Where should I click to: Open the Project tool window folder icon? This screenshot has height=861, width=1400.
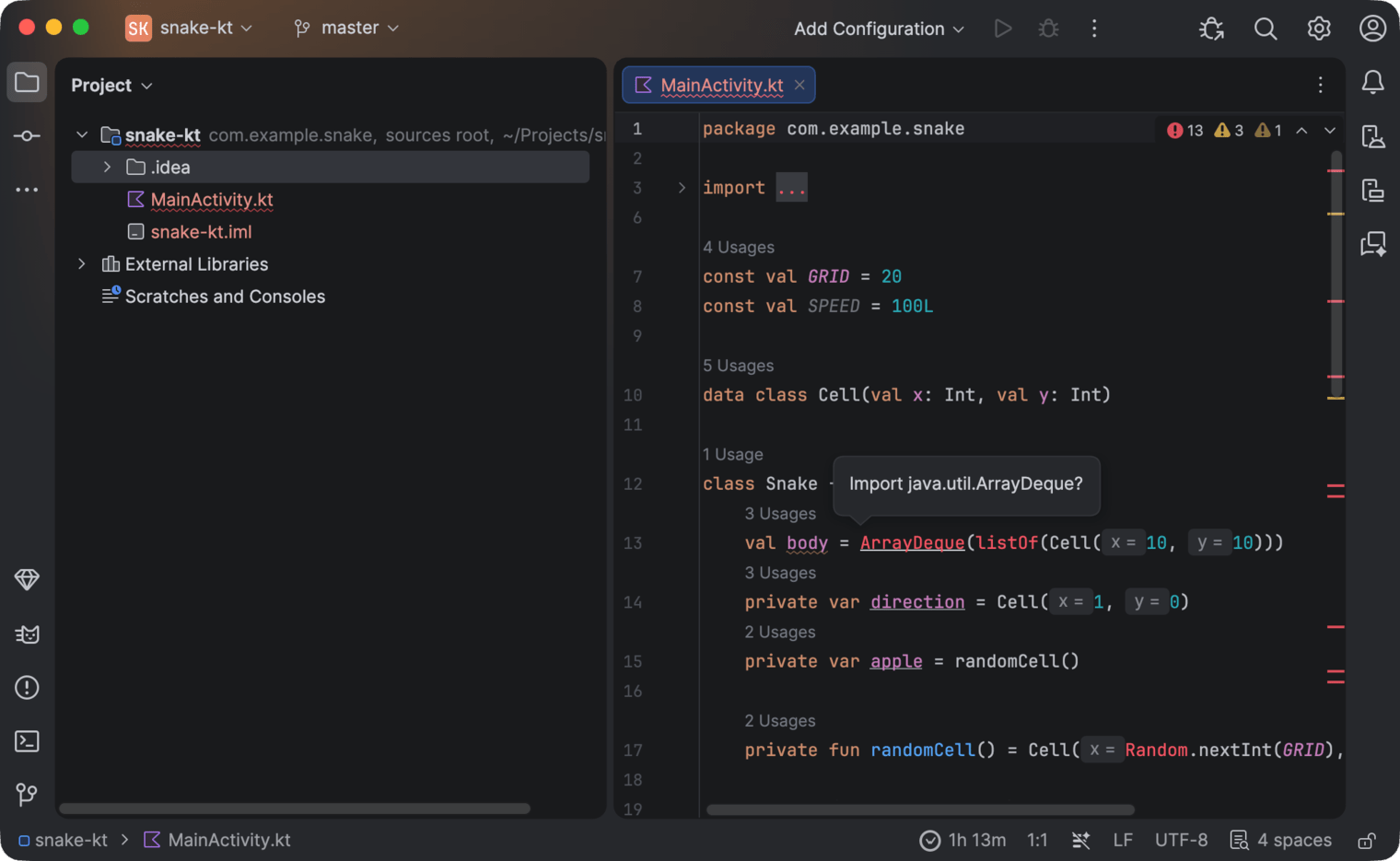pyautogui.click(x=27, y=83)
